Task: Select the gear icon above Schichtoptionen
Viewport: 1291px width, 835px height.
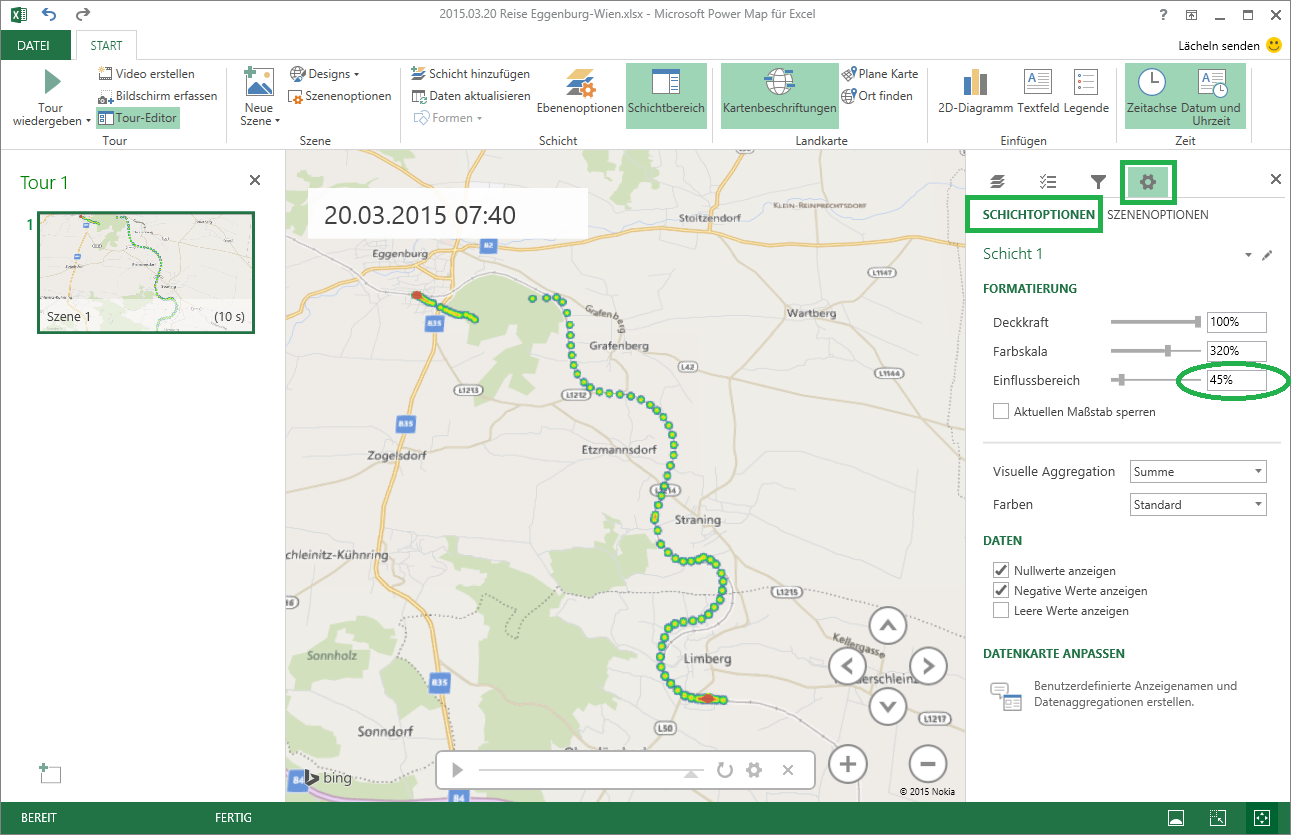Action: (1147, 181)
